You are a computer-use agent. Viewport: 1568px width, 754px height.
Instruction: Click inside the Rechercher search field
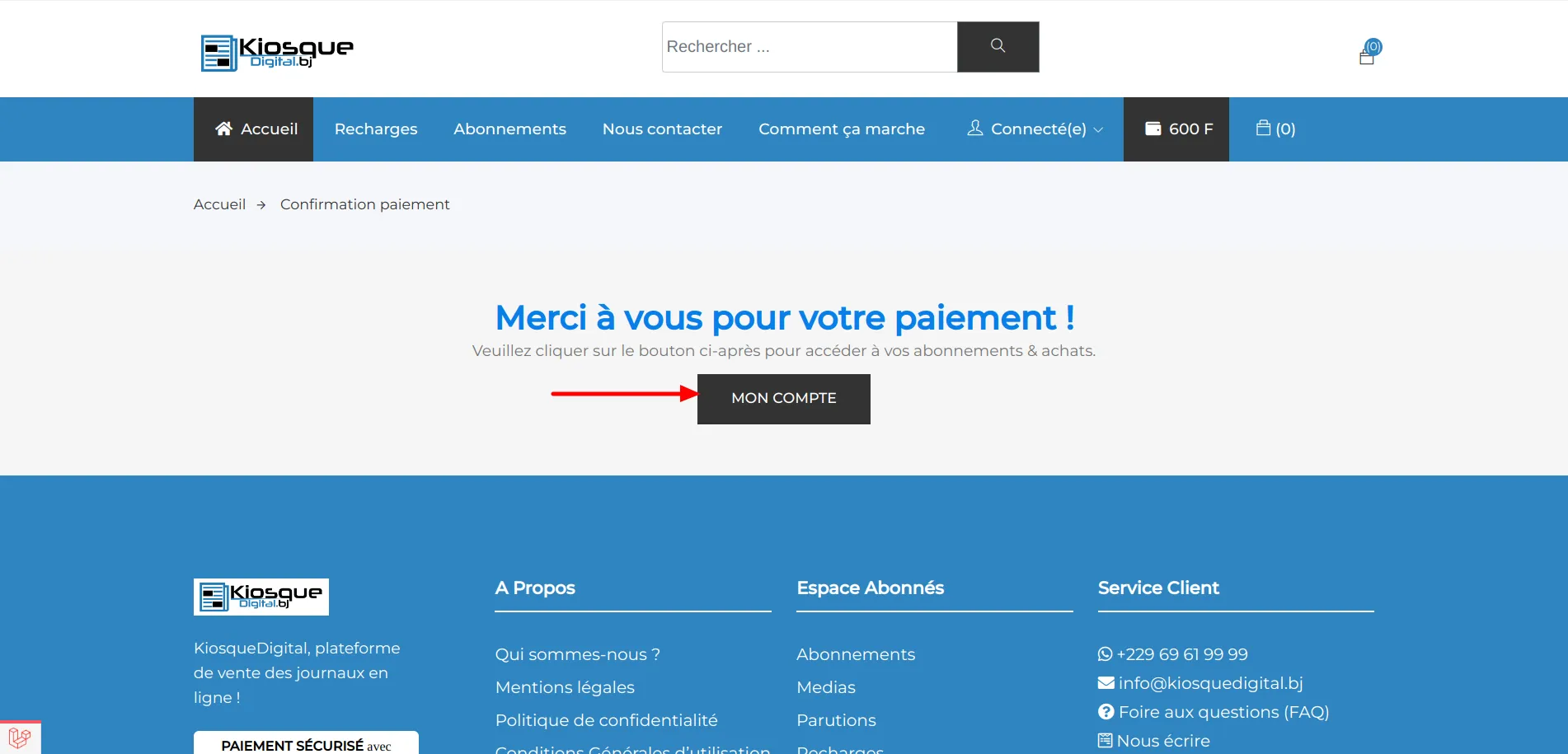click(808, 46)
